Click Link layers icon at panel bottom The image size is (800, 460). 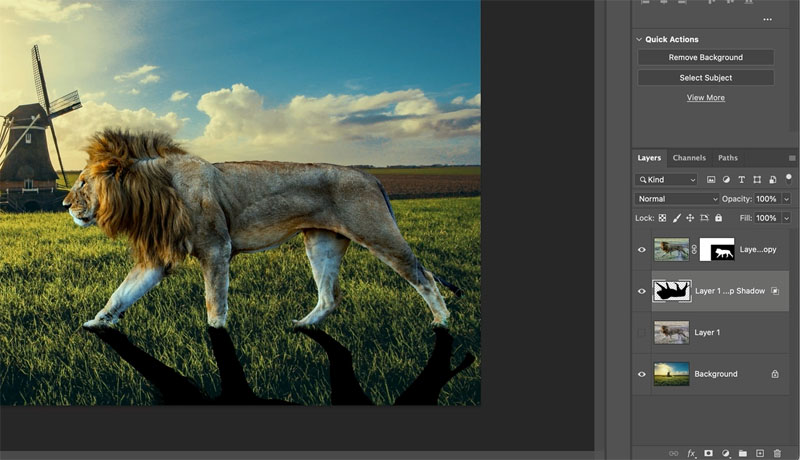(673, 453)
